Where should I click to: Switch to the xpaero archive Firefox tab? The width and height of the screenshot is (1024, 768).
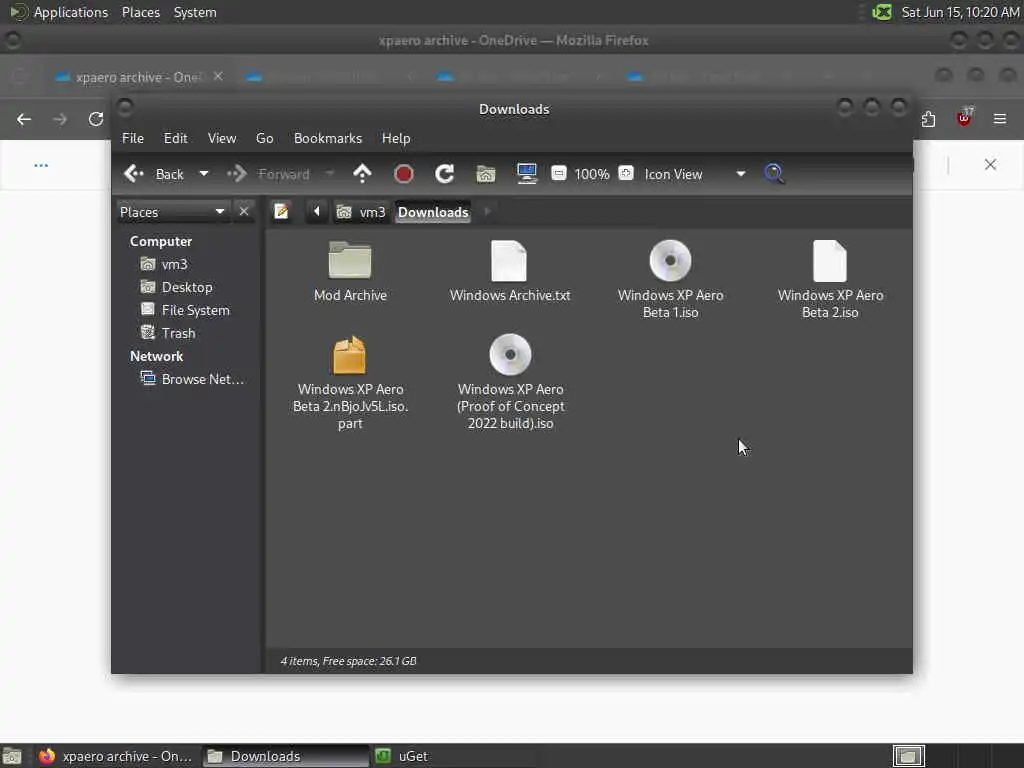click(x=137, y=77)
